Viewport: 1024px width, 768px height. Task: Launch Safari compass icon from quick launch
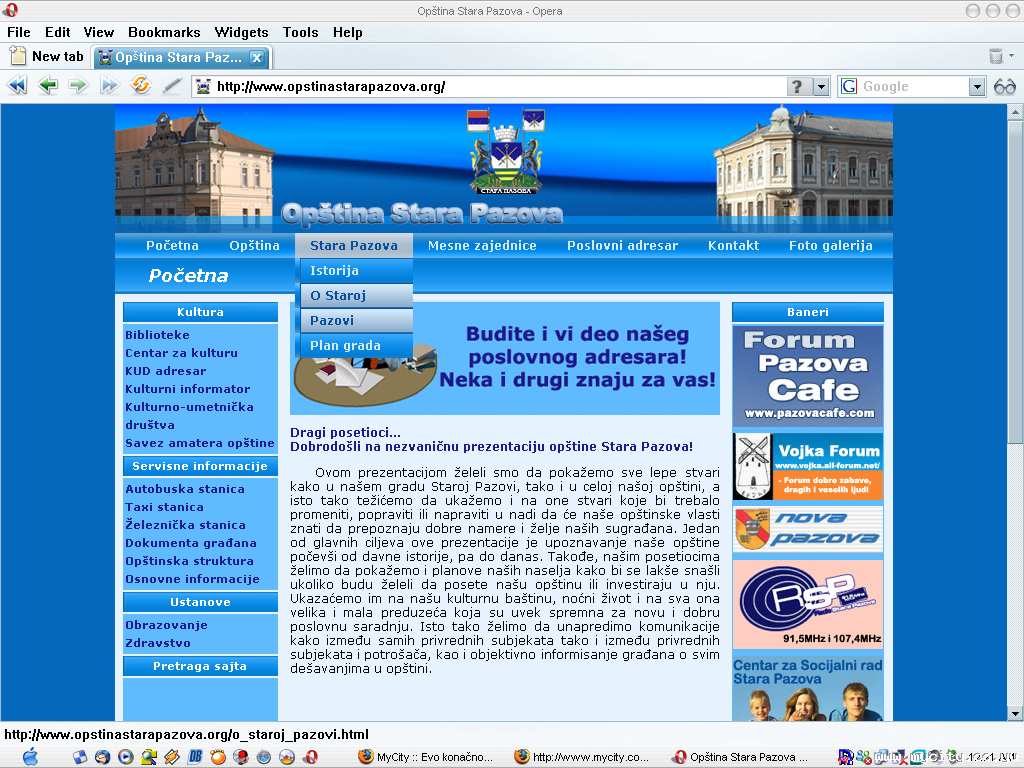pos(264,757)
